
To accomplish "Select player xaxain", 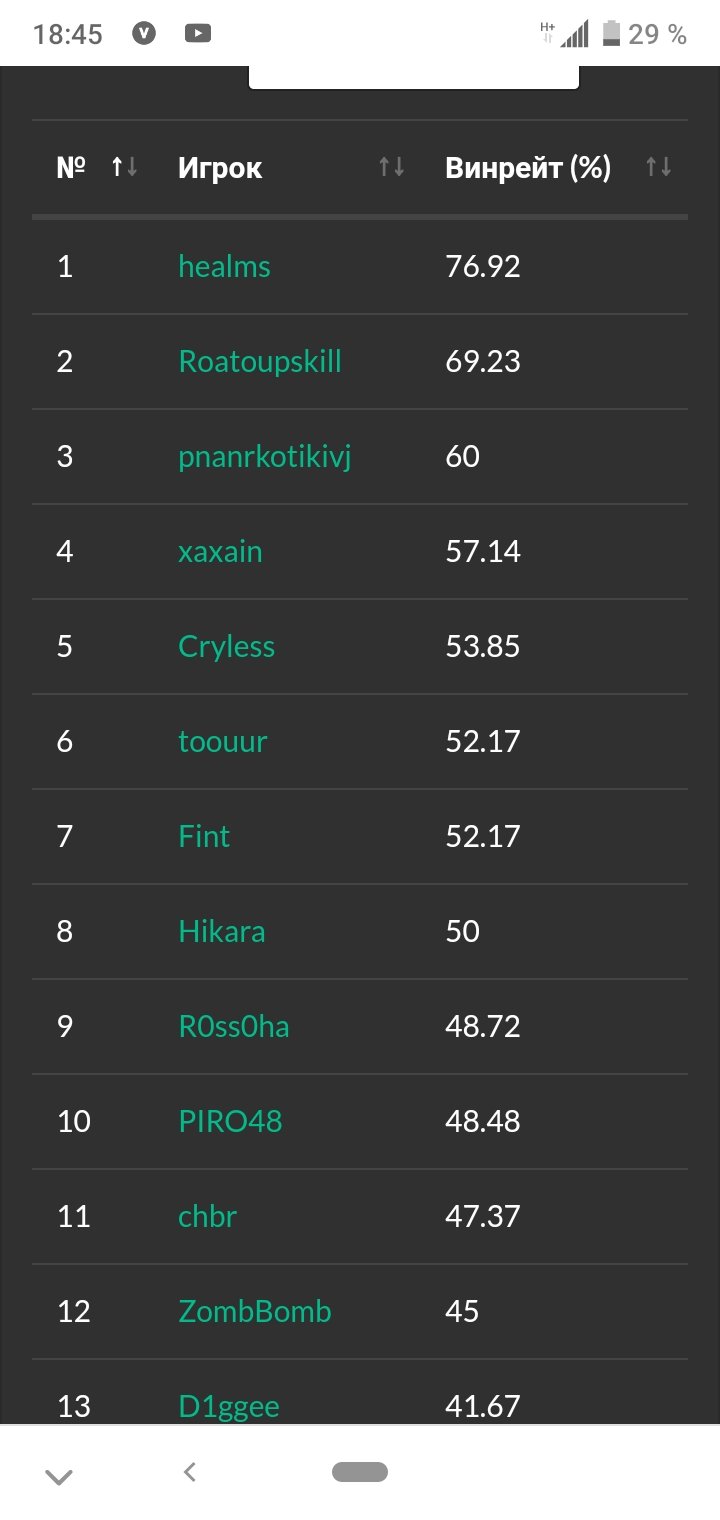I will click(x=220, y=551).
